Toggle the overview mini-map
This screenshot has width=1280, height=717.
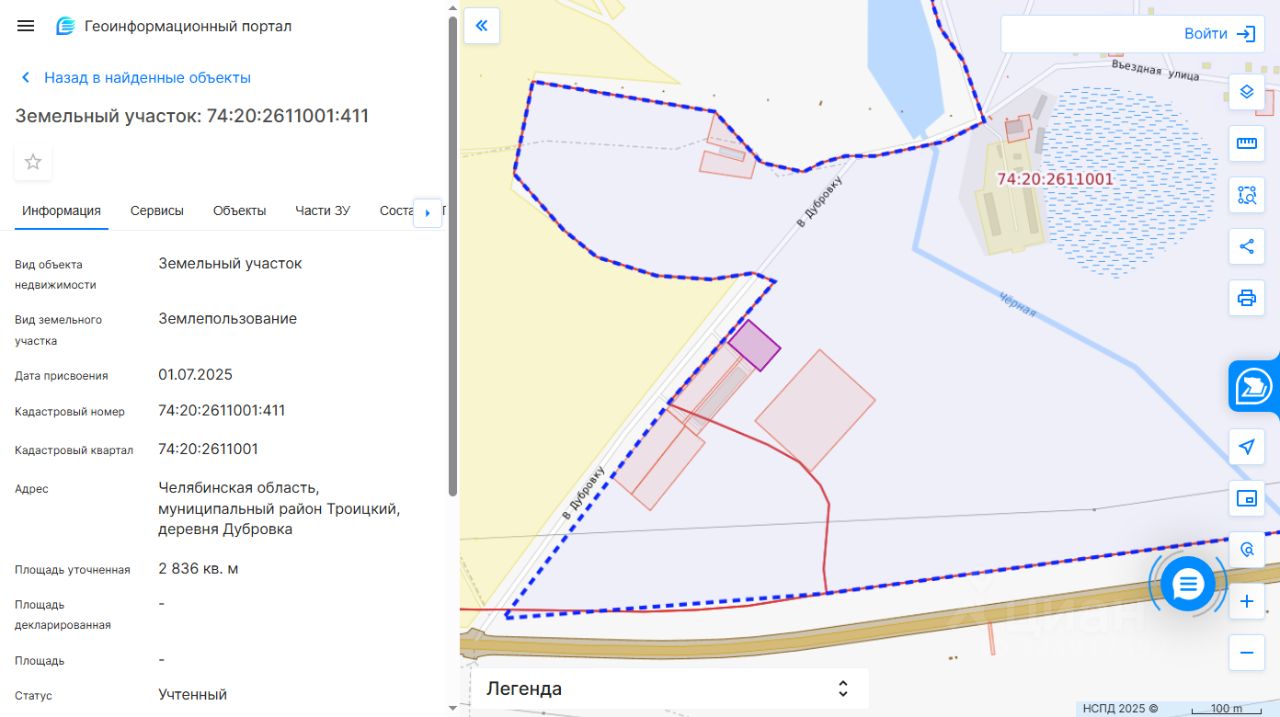coord(1246,498)
